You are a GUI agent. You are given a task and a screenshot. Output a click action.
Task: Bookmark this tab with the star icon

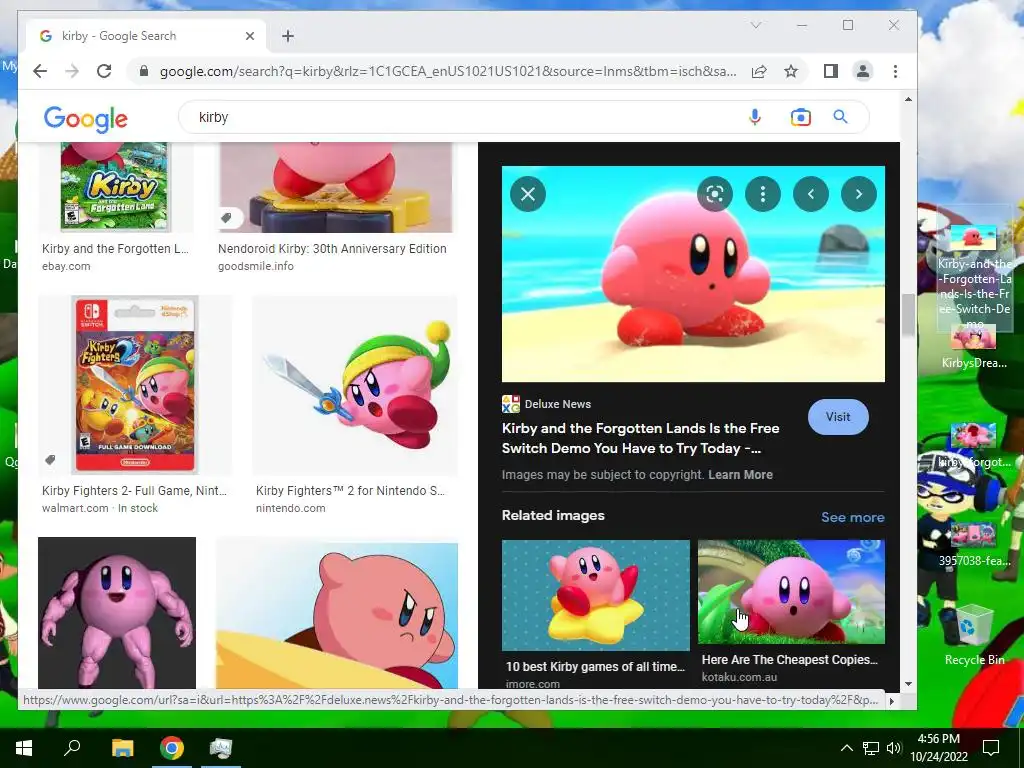(791, 71)
